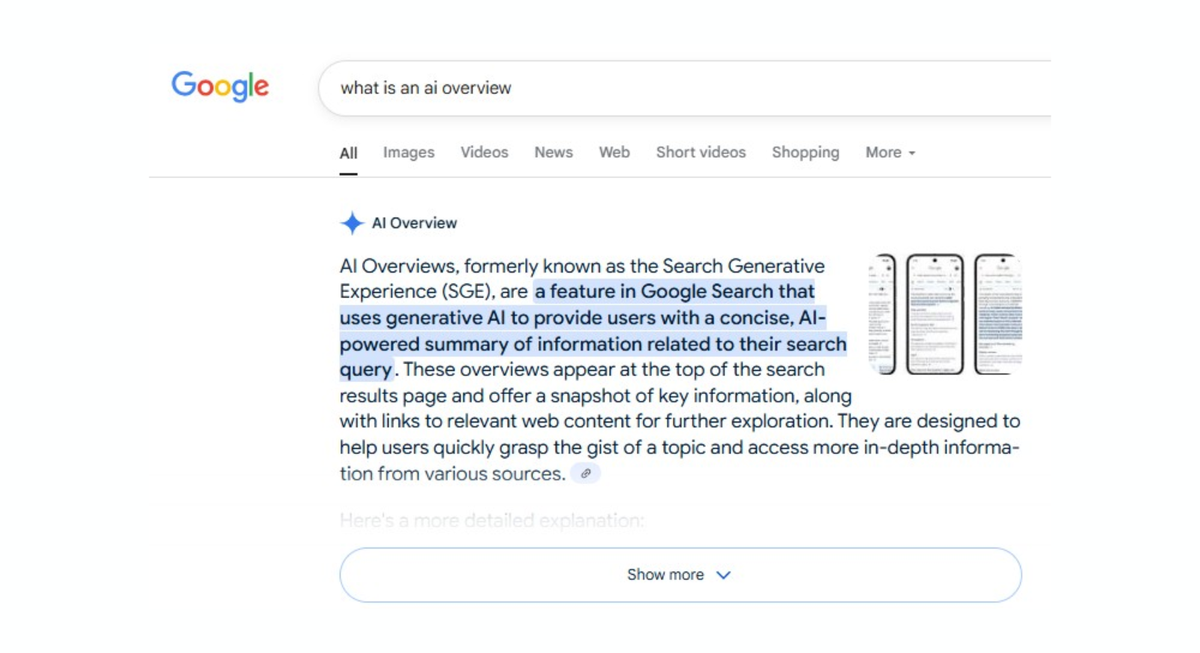Viewport: 1200px width, 653px height.
Task: Click the Show more button
Action: click(666, 574)
